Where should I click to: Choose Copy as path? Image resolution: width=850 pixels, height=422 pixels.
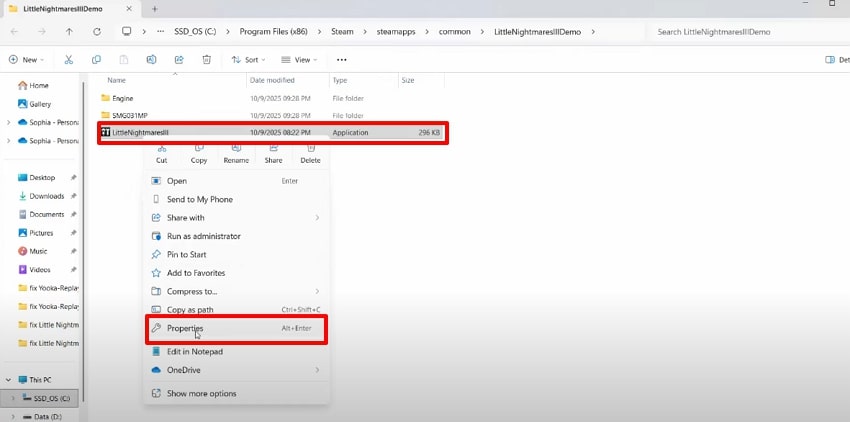pyautogui.click(x=236, y=310)
